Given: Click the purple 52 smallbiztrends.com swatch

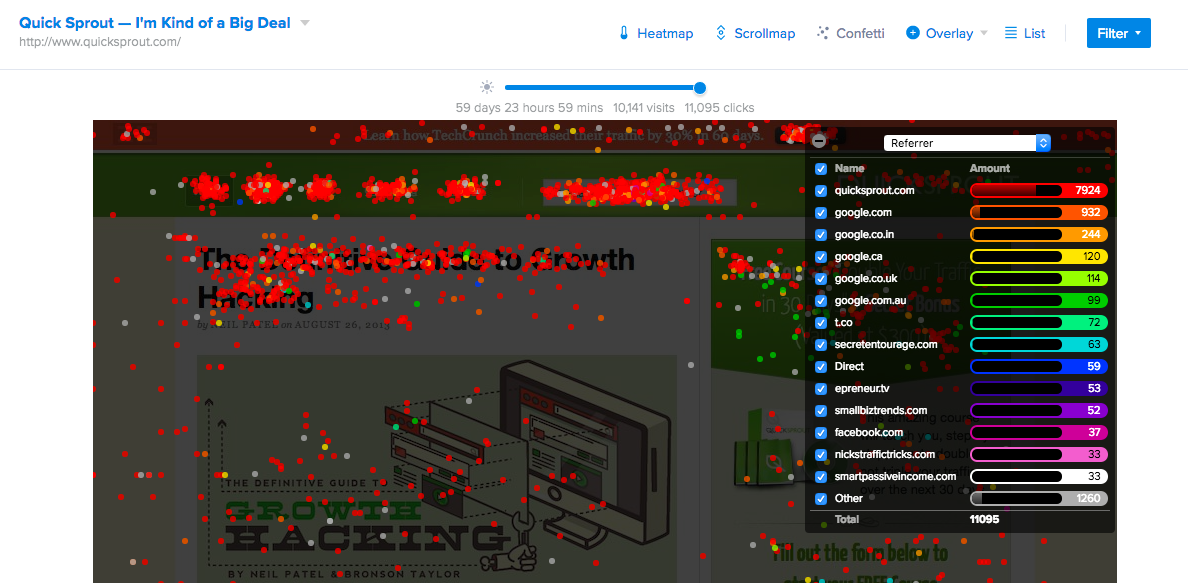Looking at the screenshot, I should point(1039,410).
